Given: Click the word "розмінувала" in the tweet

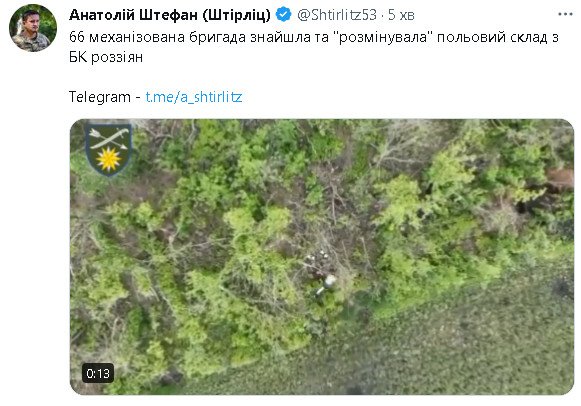Looking at the screenshot, I should [383, 37].
